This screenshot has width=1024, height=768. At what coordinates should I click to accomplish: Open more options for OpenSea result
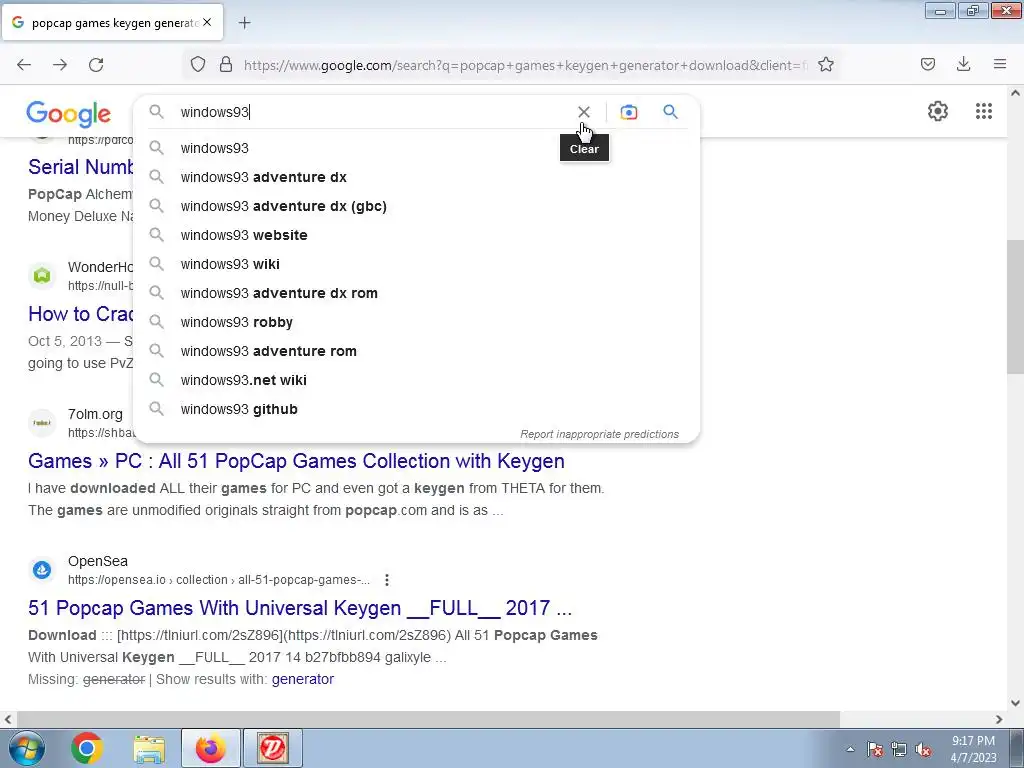pos(387,580)
